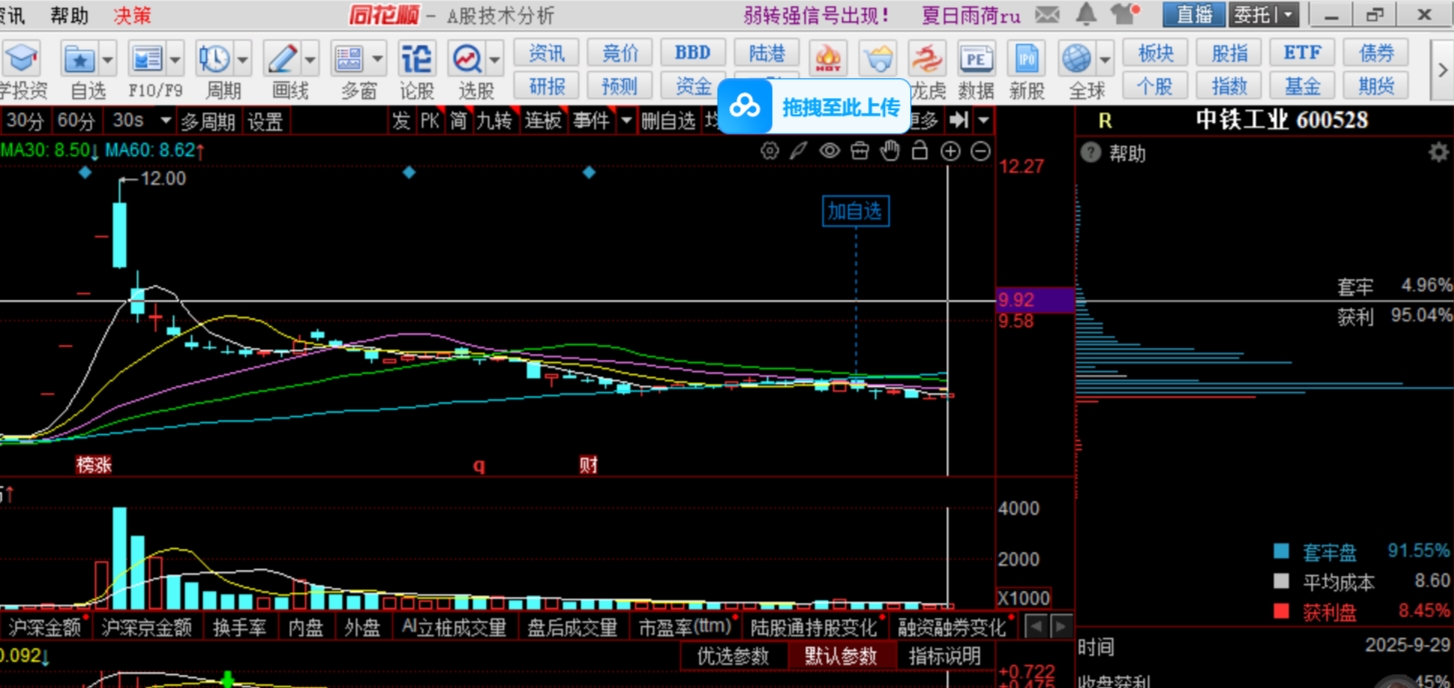Expand the 多窗 dropdown arrow
The width and height of the screenshot is (1454, 688).
pyautogui.click(x=378, y=59)
